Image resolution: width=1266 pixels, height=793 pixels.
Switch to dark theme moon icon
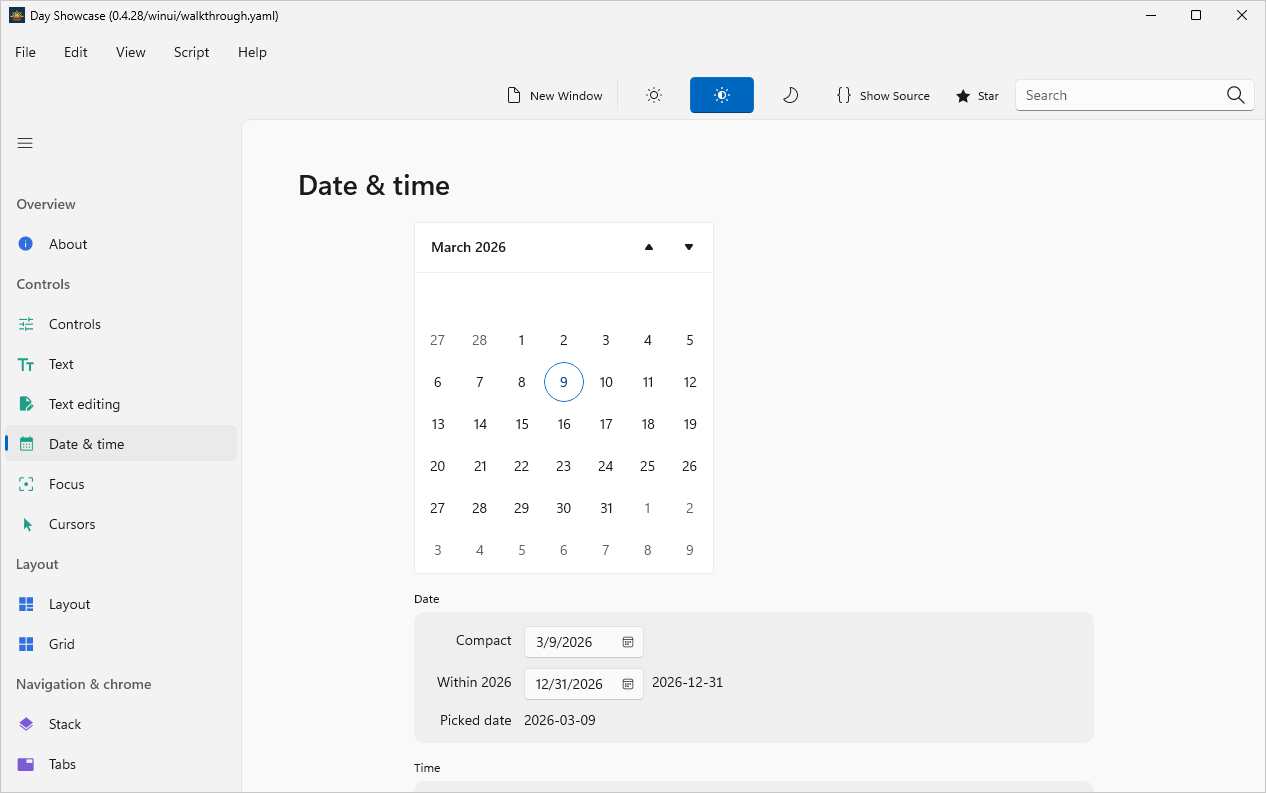(790, 95)
